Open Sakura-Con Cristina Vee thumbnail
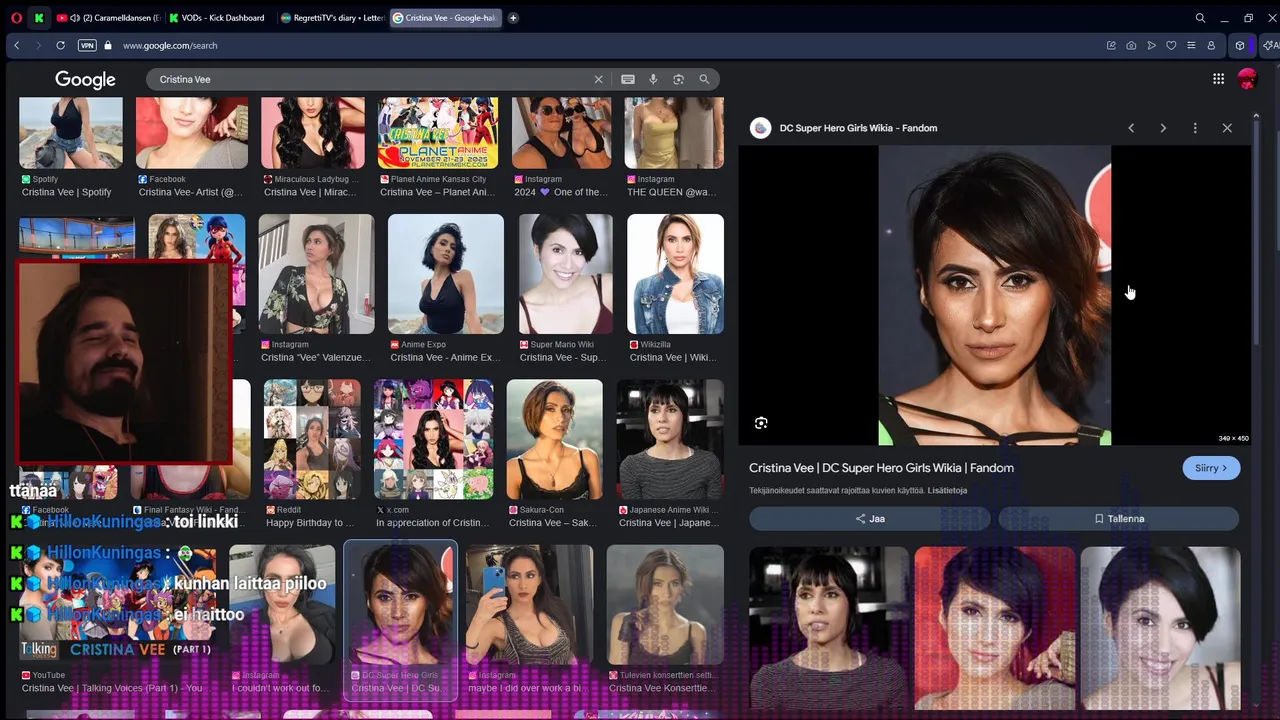The image size is (1280, 720). pos(555,439)
